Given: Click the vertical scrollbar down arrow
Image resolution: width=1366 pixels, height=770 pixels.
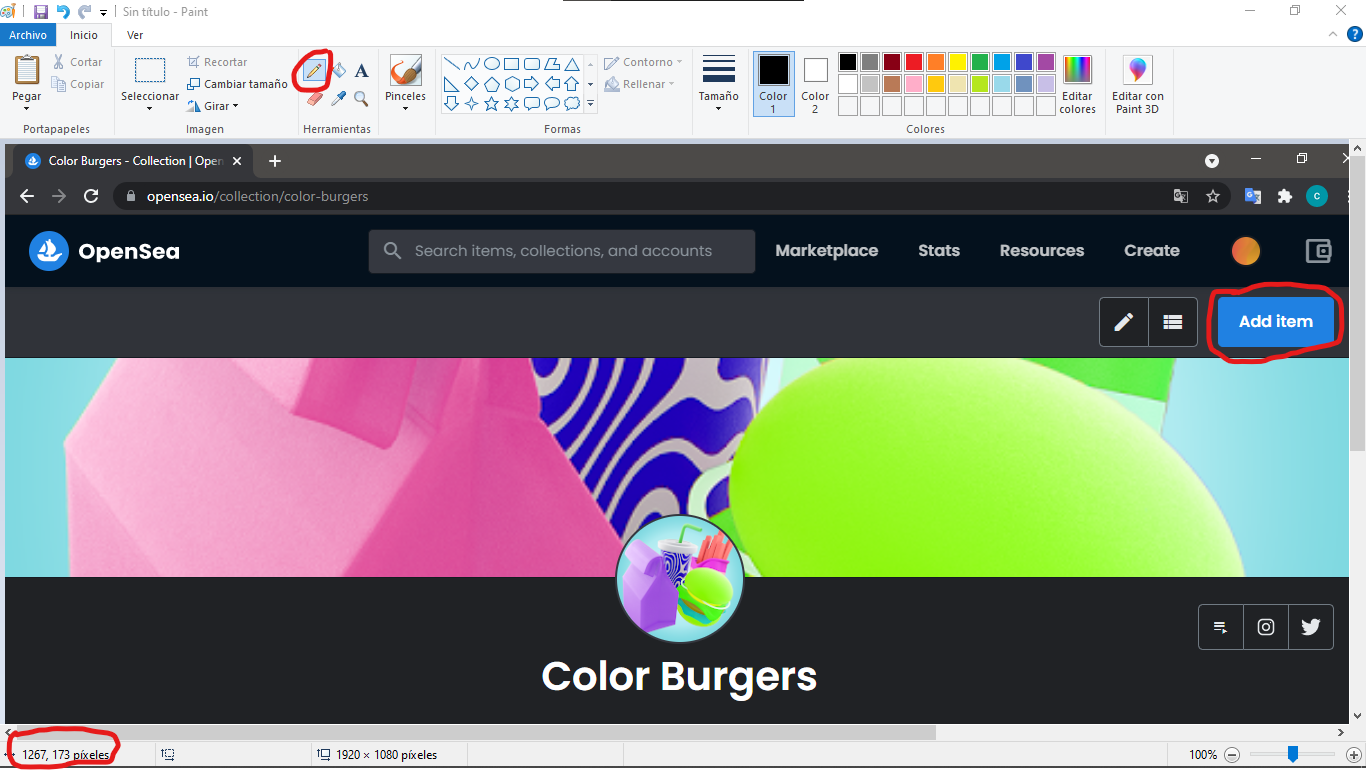Looking at the screenshot, I should point(1357,716).
